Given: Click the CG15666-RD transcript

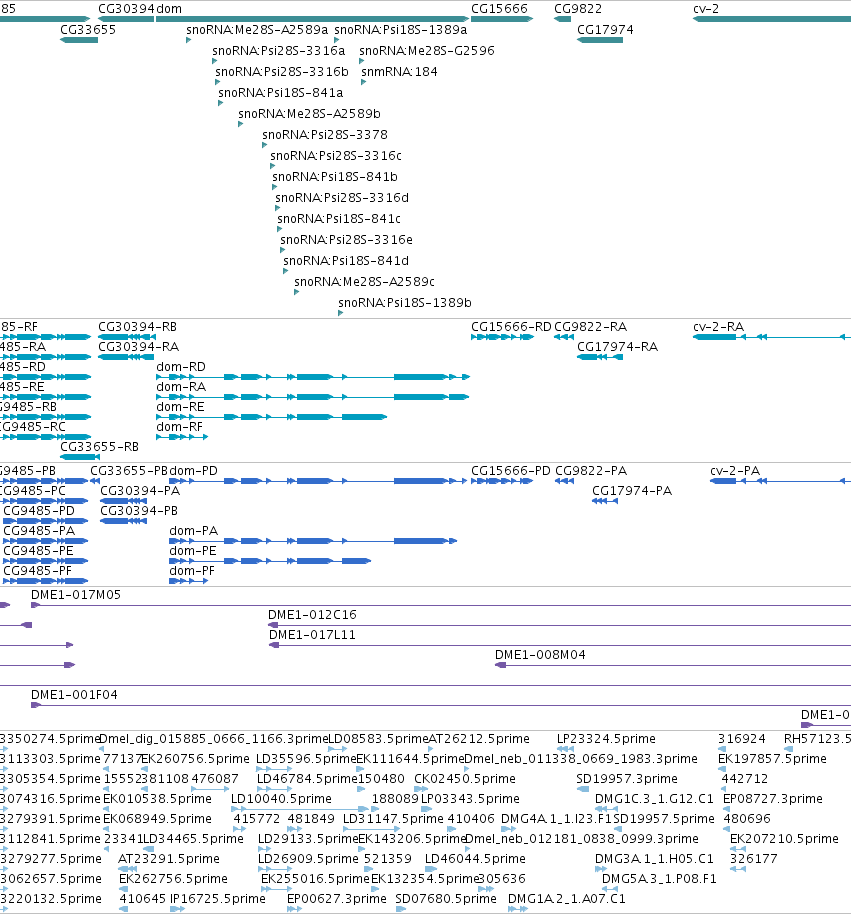Looking at the screenshot, I should click(x=502, y=337).
